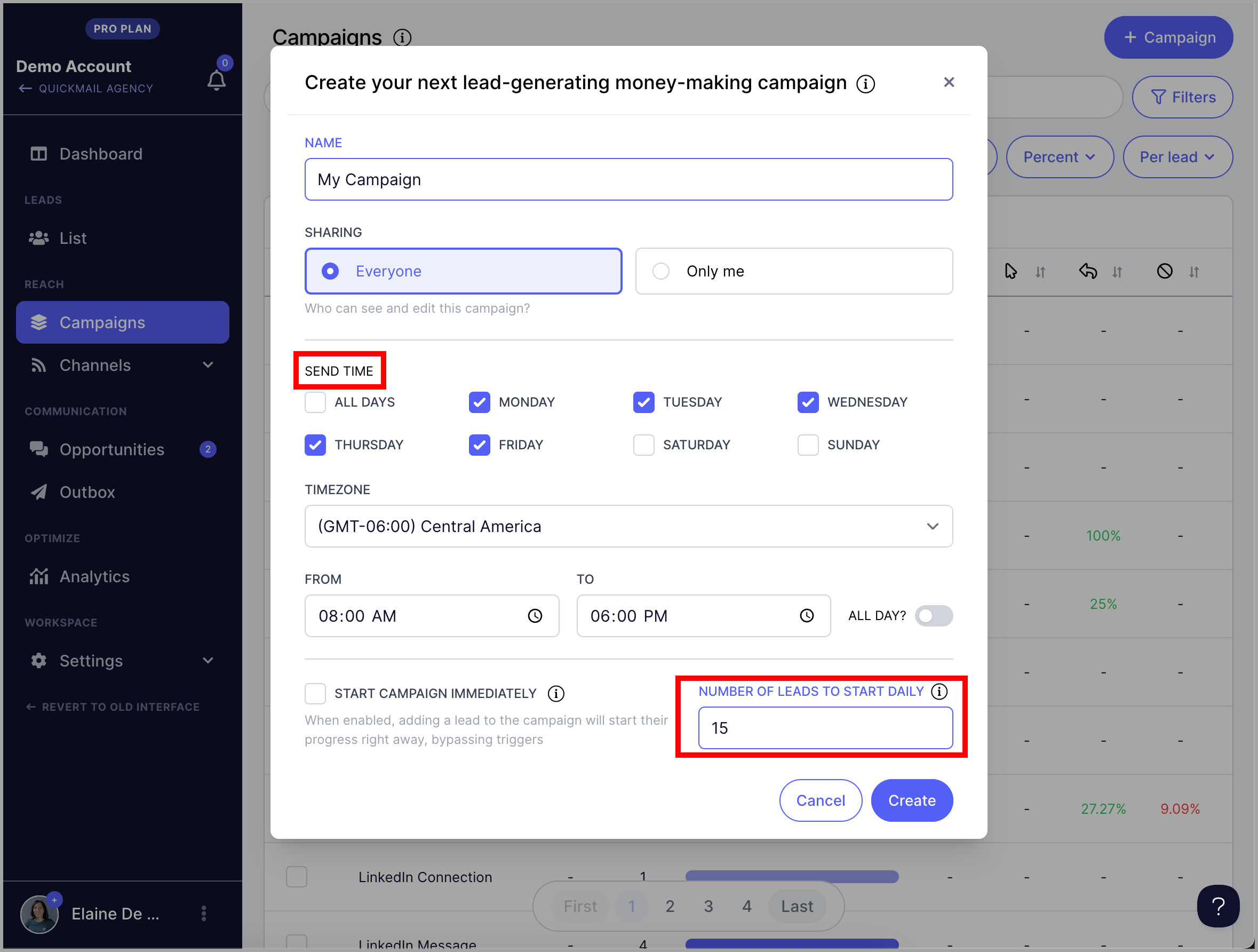Open the Filters button

click(1182, 97)
